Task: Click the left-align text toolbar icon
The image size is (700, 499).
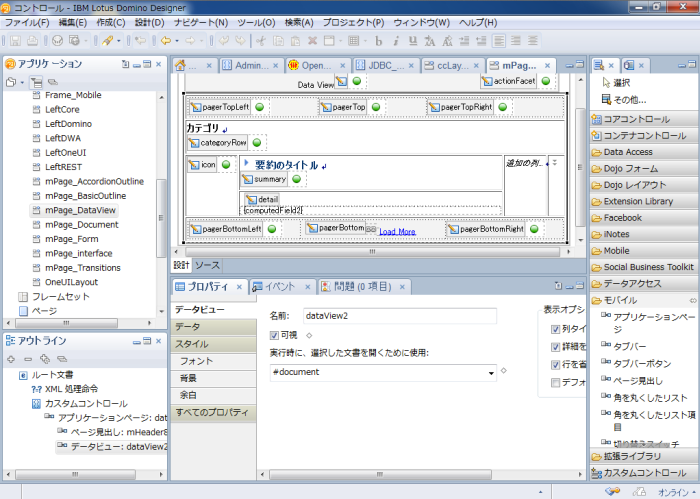Action: tap(498, 41)
